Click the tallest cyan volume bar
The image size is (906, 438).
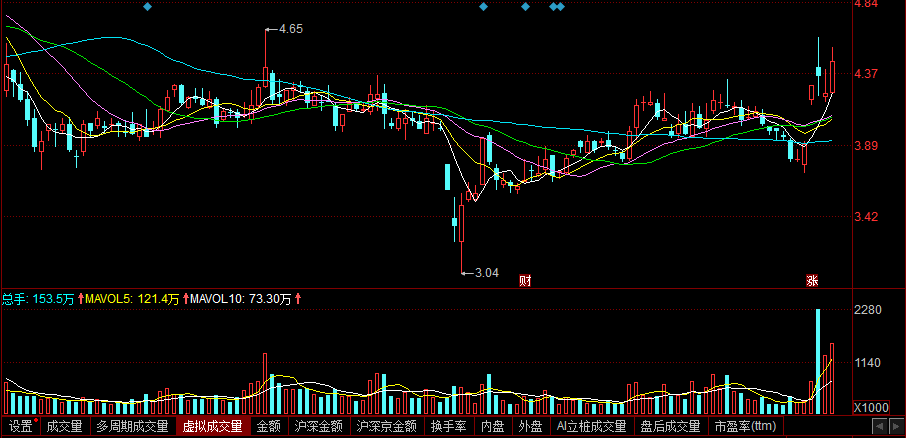point(818,361)
